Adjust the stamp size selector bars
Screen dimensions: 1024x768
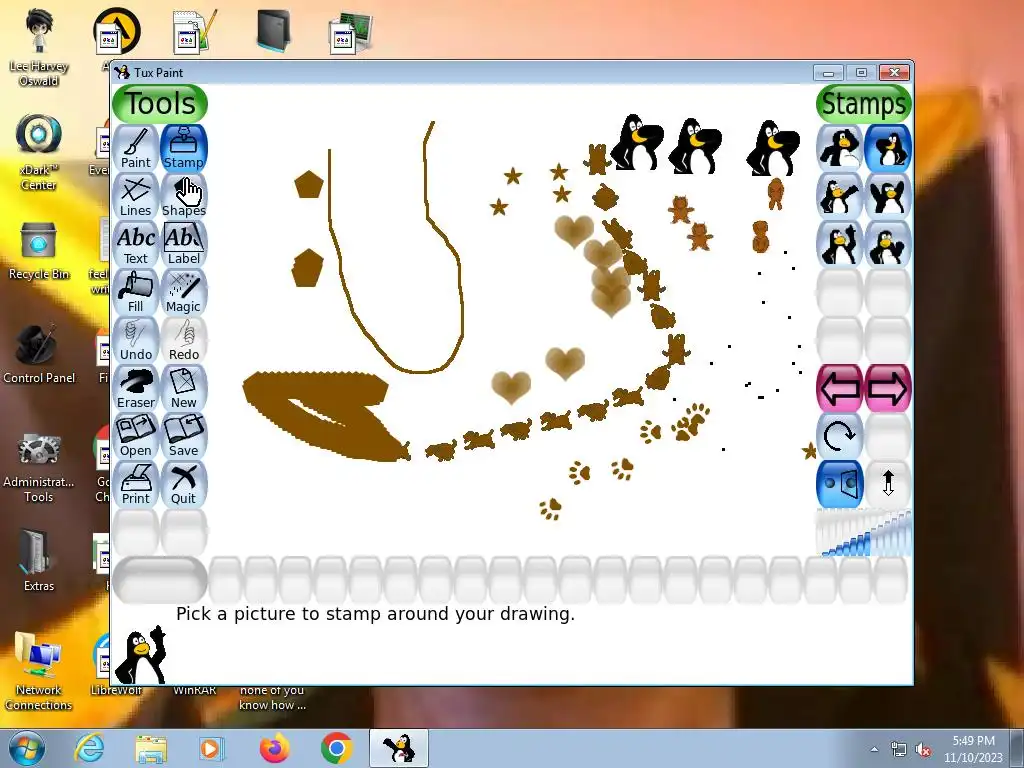[x=864, y=533]
